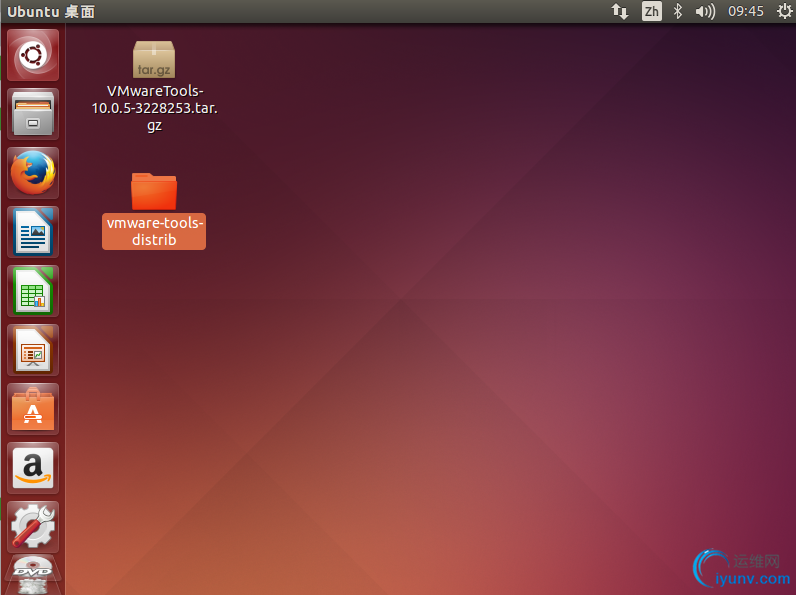Open the Bluetooth indicator menu
The image size is (796, 595).
(x=678, y=11)
